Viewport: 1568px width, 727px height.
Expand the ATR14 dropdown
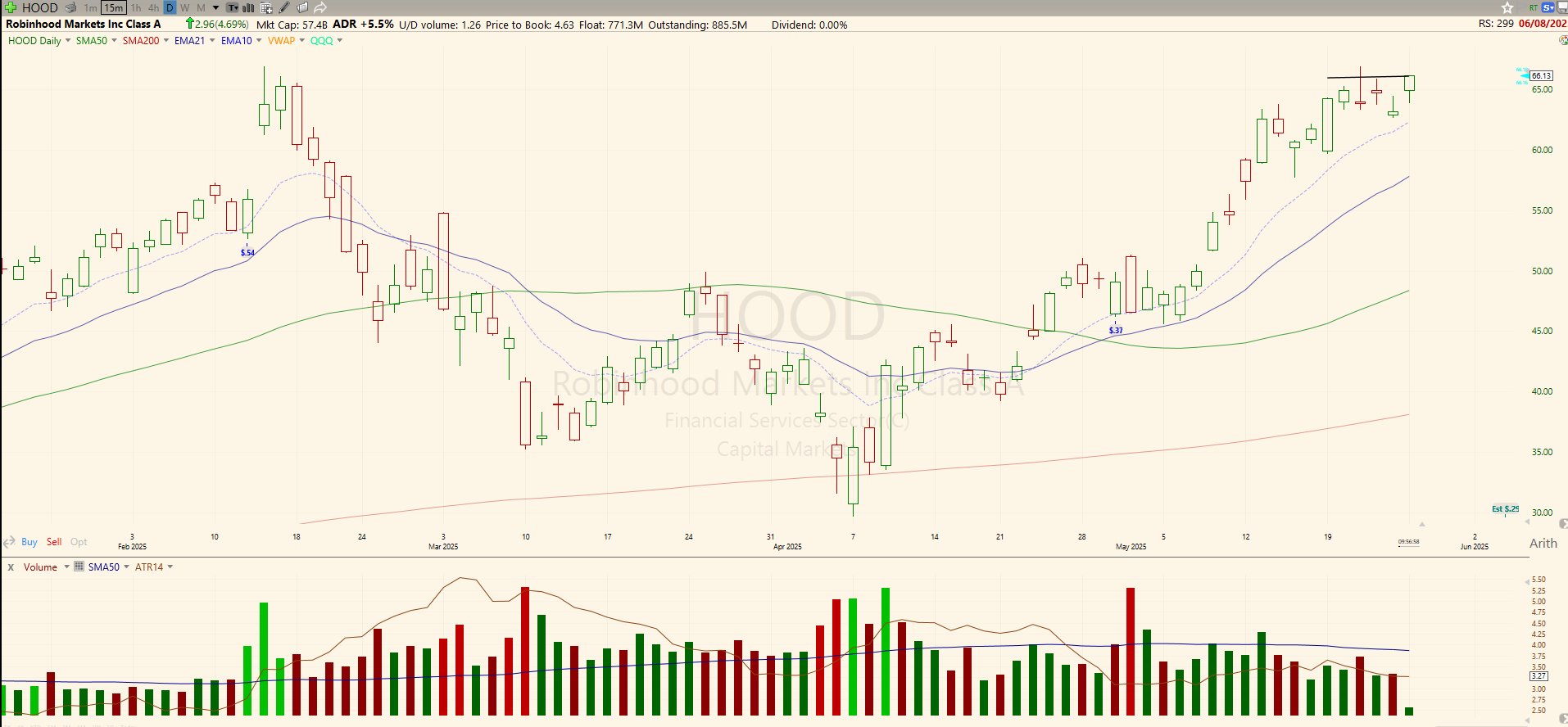pyautogui.click(x=170, y=567)
